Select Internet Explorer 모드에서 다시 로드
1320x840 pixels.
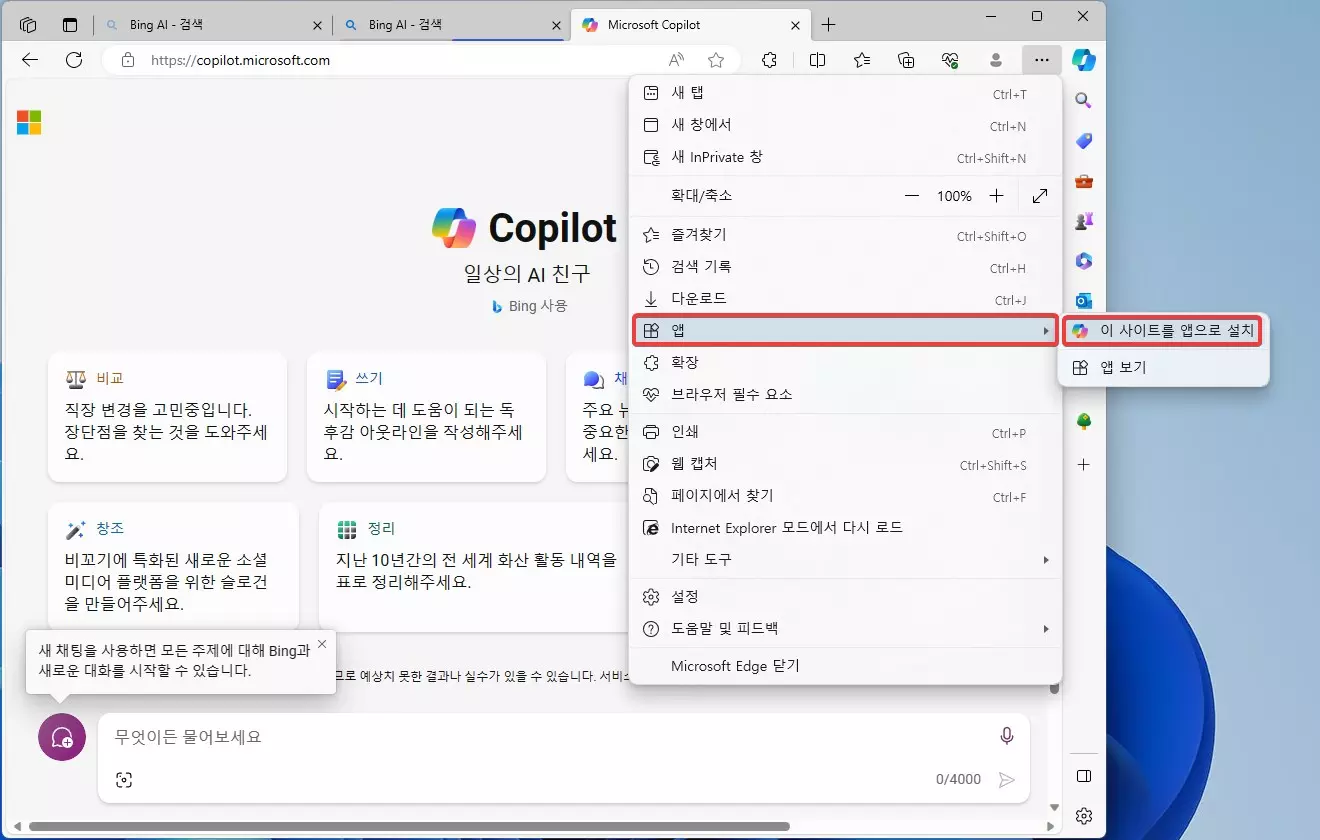[845, 528]
